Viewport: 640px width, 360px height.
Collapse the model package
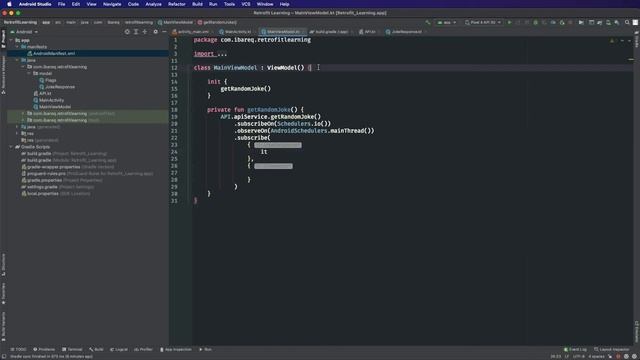click(29, 73)
